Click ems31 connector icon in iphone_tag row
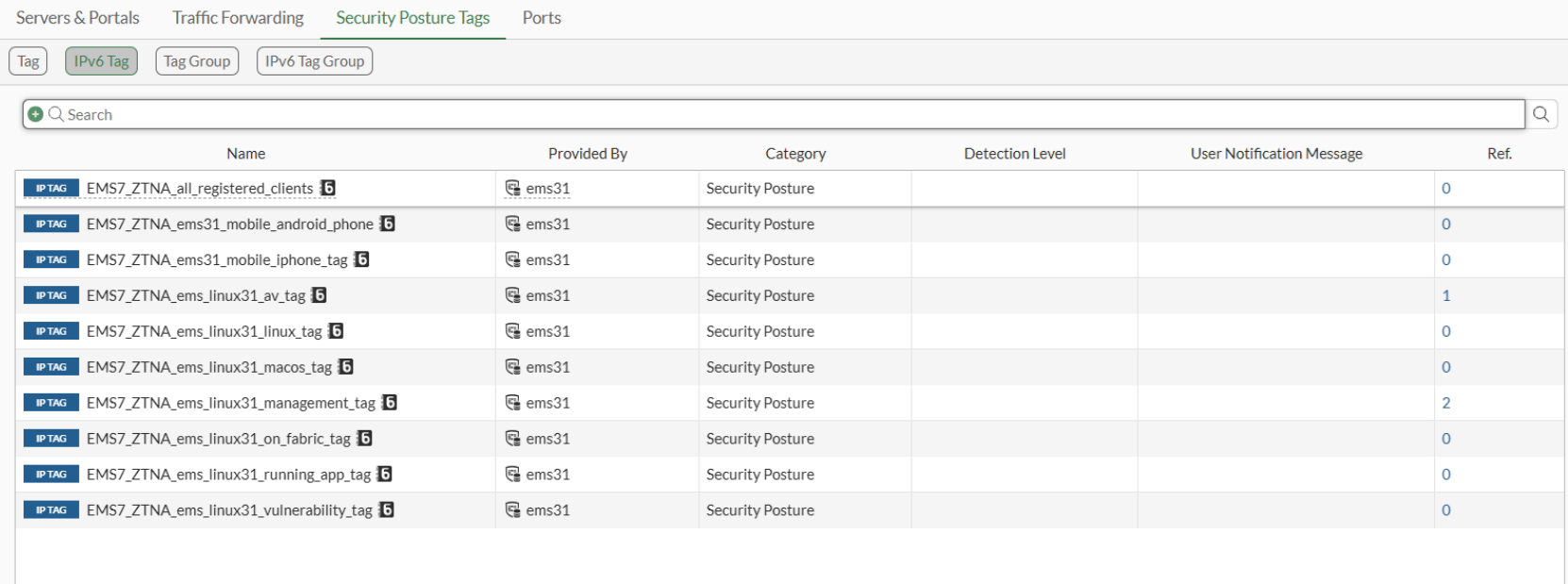 pyautogui.click(x=512, y=259)
